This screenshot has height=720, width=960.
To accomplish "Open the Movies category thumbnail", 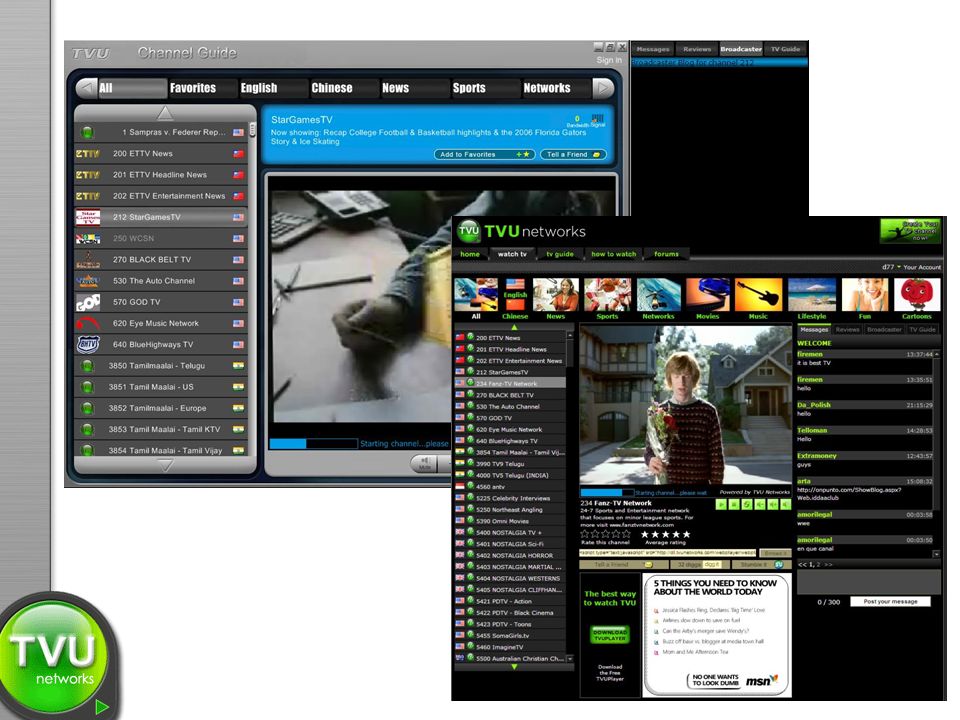I will click(x=708, y=295).
